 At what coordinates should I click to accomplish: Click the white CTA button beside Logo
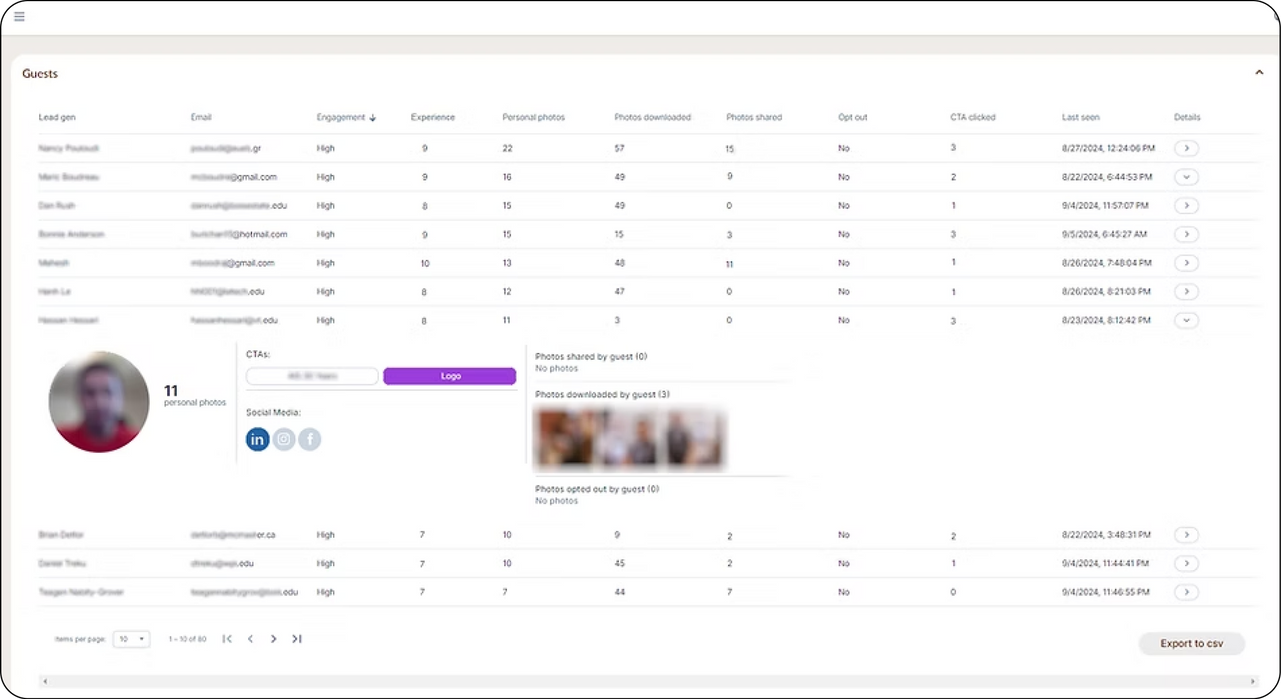pos(312,376)
